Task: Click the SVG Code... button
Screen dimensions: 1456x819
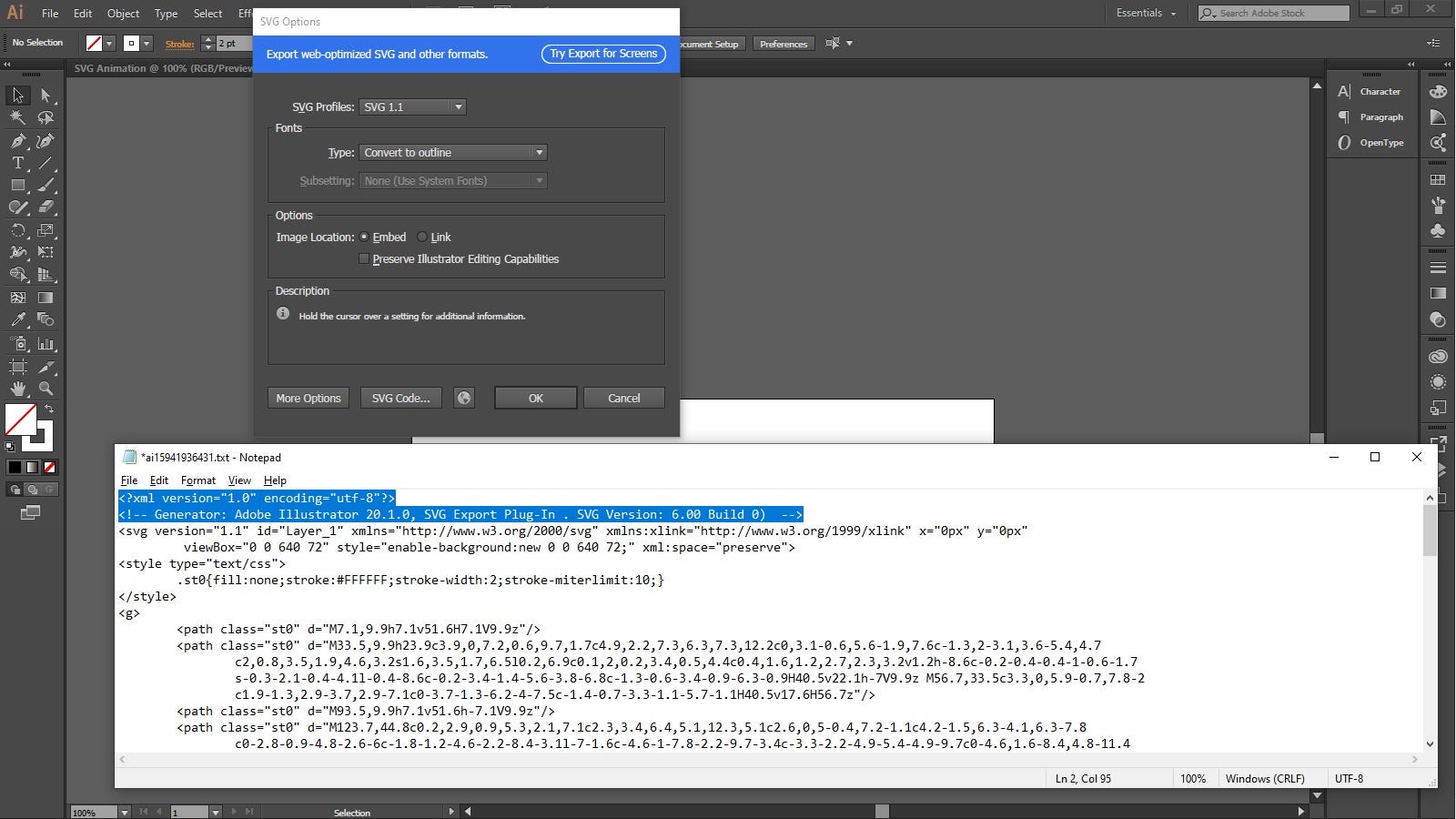Action: pos(400,398)
